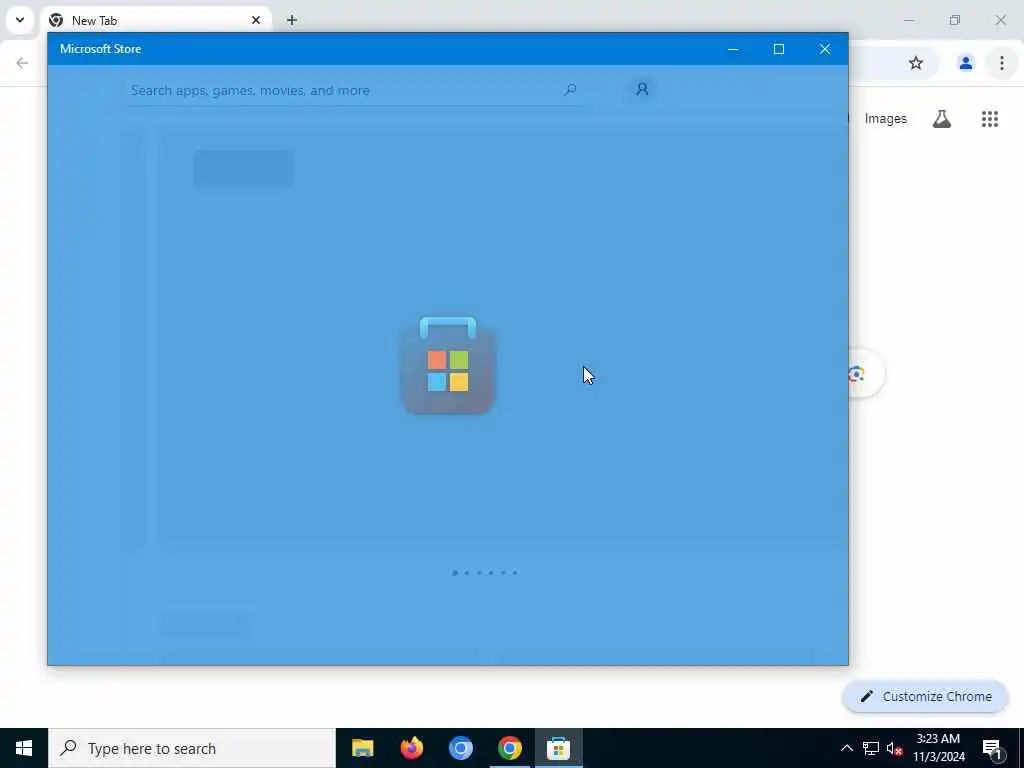Switch to the New Tab tab in Chrome
This screenshot has height=768, width=1024.
(x=148, y=21)
